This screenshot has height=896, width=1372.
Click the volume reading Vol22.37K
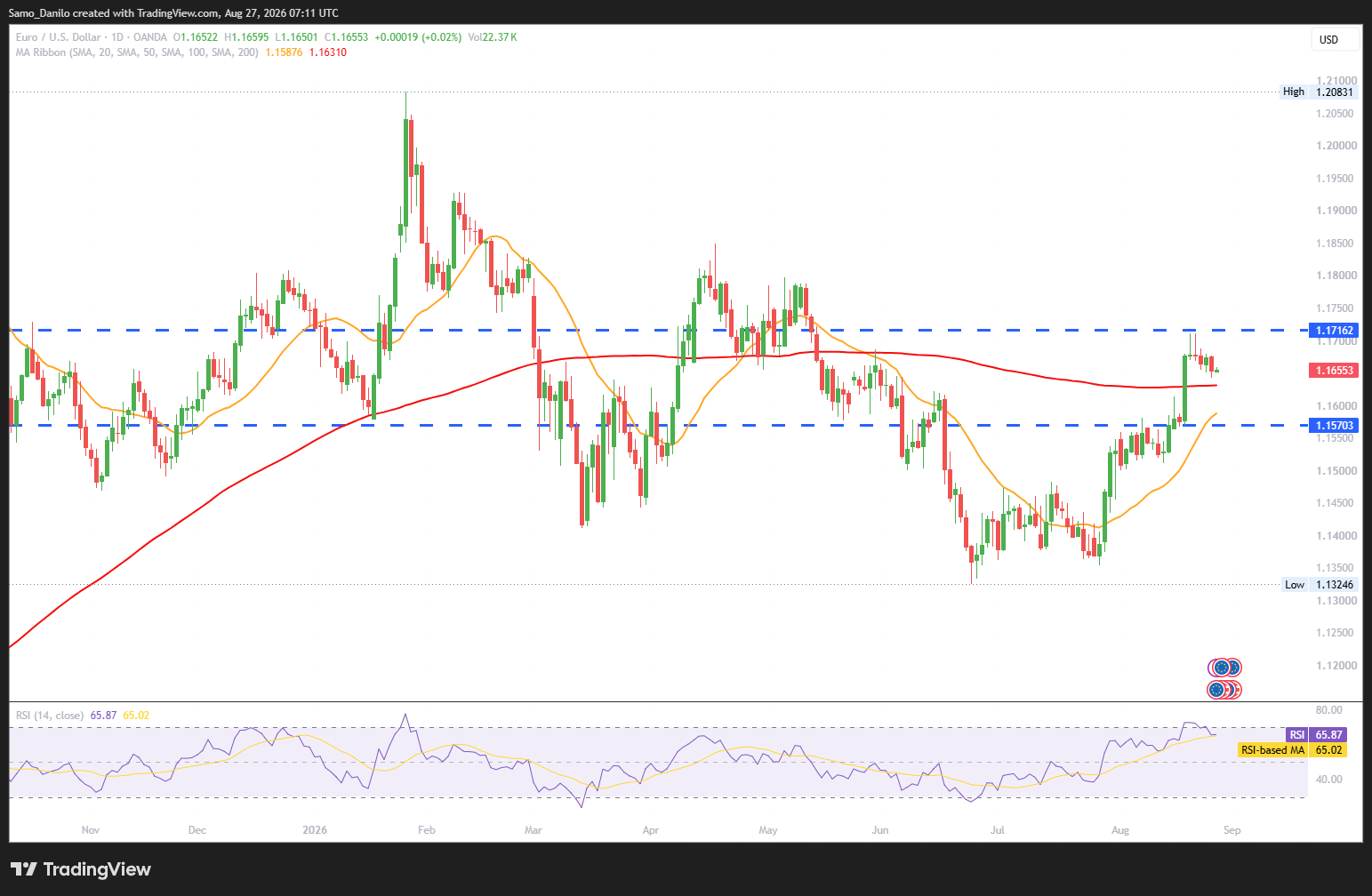(493, 37)
